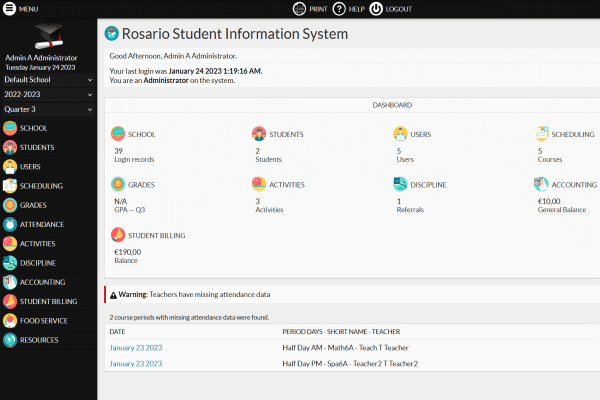Open Help from the top bar

(339, 9)
